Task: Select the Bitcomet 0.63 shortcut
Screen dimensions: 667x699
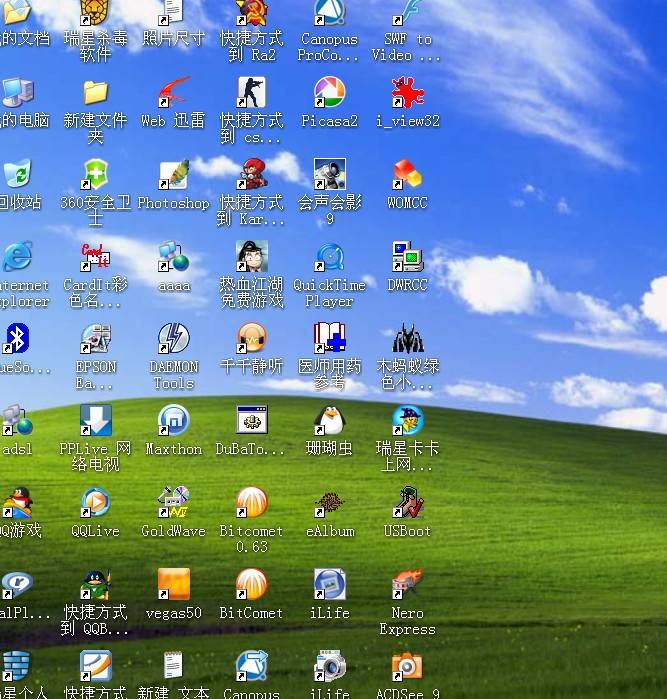Action: pyautogui.click(x=251, y=503)
